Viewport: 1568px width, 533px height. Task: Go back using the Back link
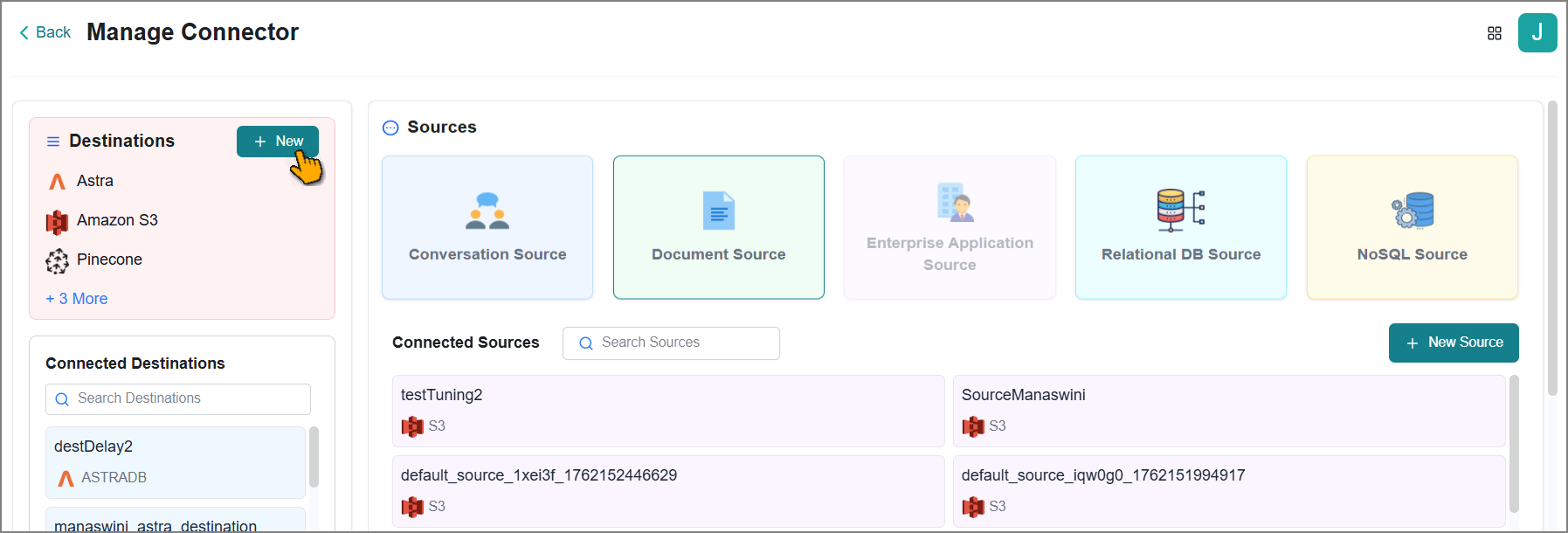(45, 32)
